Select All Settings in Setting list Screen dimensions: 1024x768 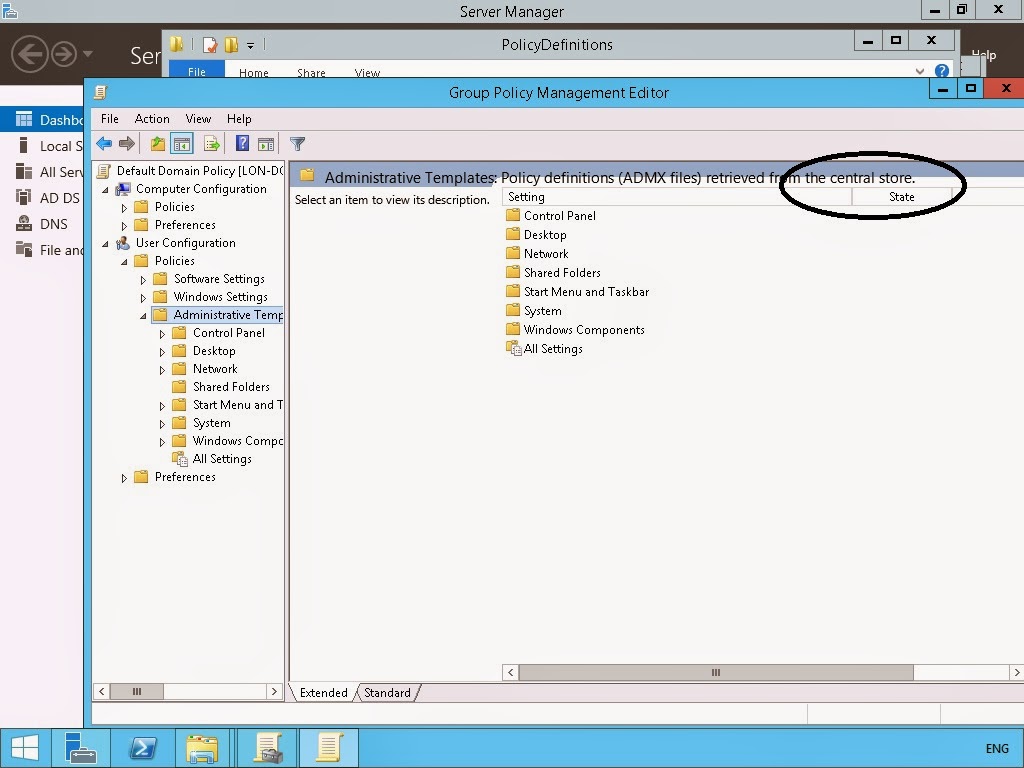tap(545, 349)
